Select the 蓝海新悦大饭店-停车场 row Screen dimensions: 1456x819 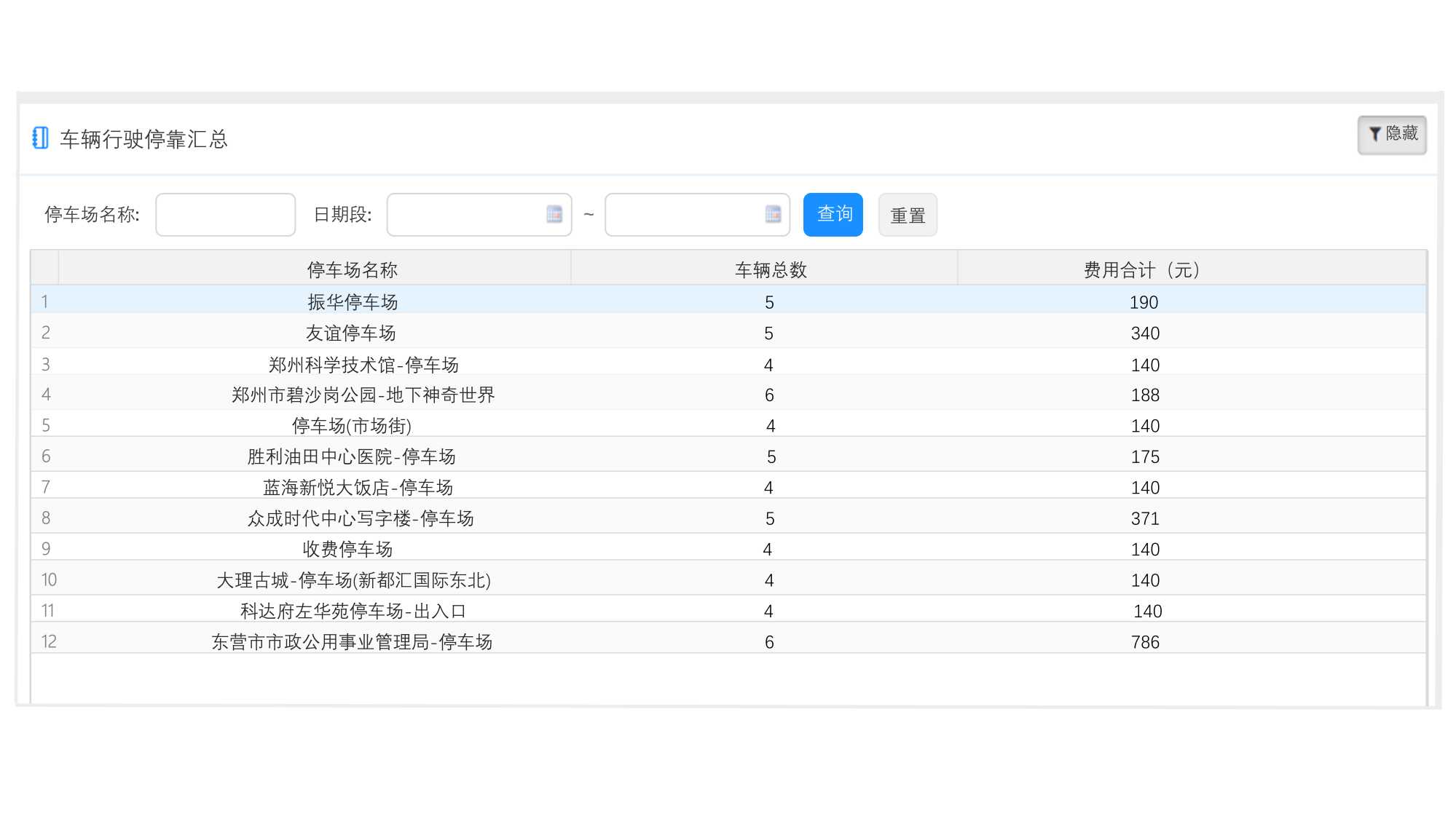[358, 487]
